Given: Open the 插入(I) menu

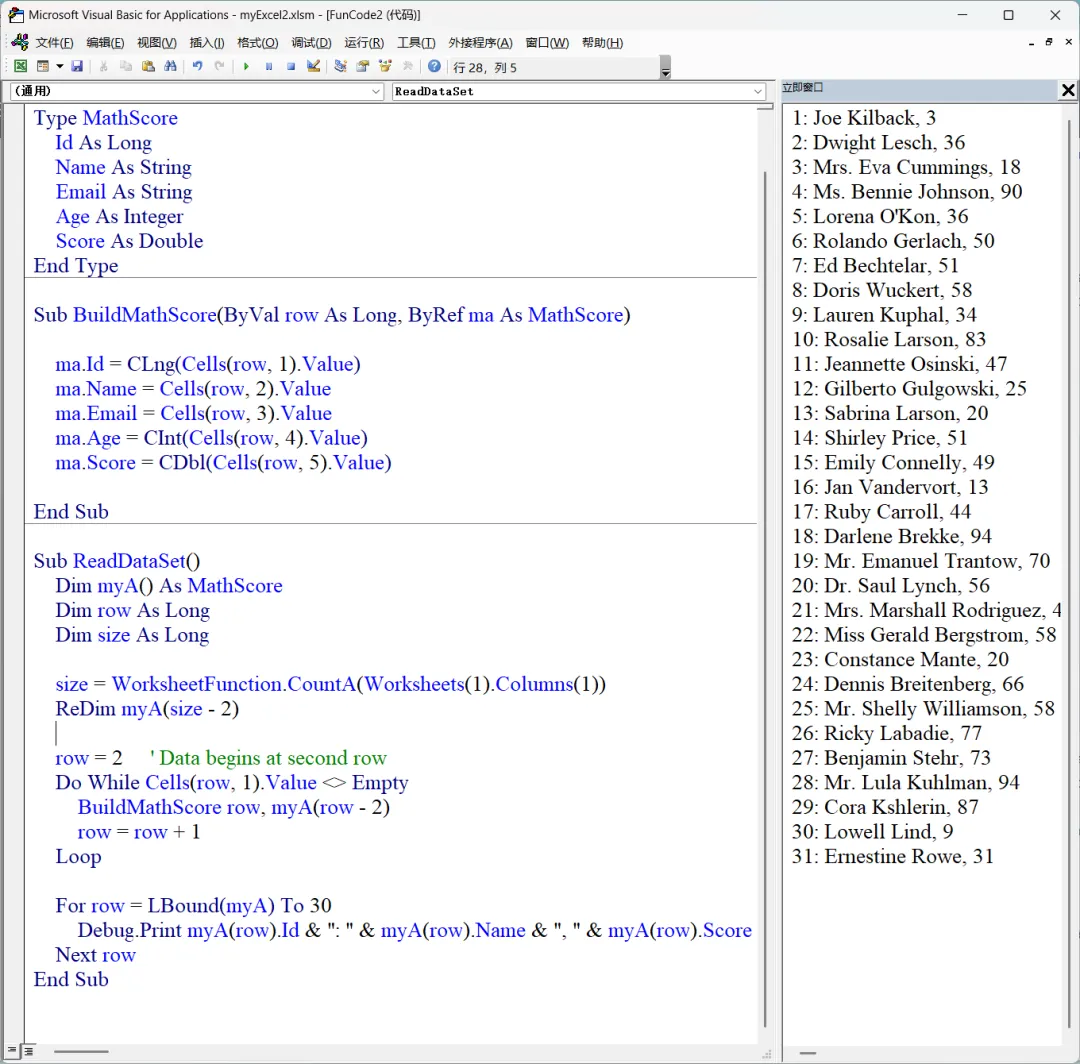Looking at the screenshot, I should click(207, 43).
